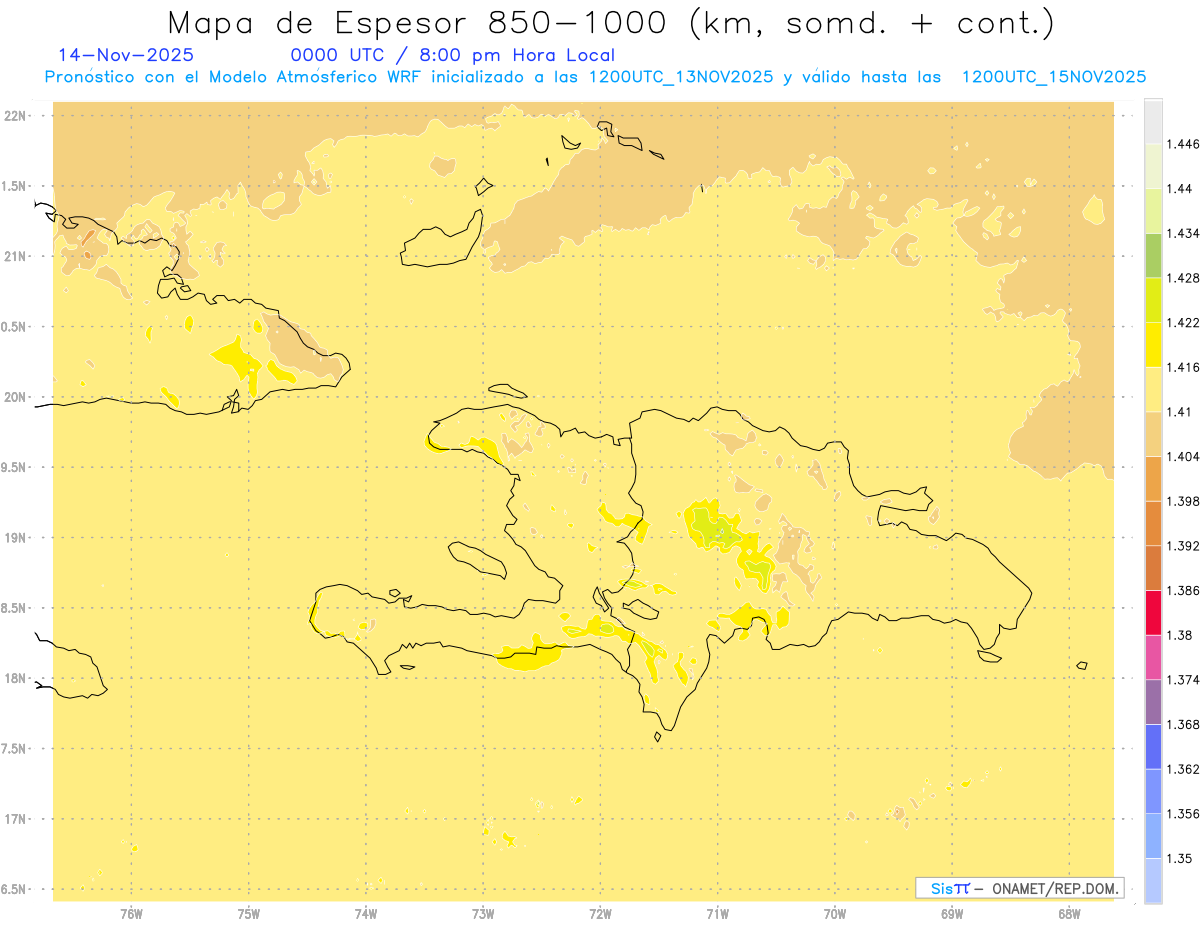Click the 1.38 colorbar value
The image size is (1200, 927).
1179,635
